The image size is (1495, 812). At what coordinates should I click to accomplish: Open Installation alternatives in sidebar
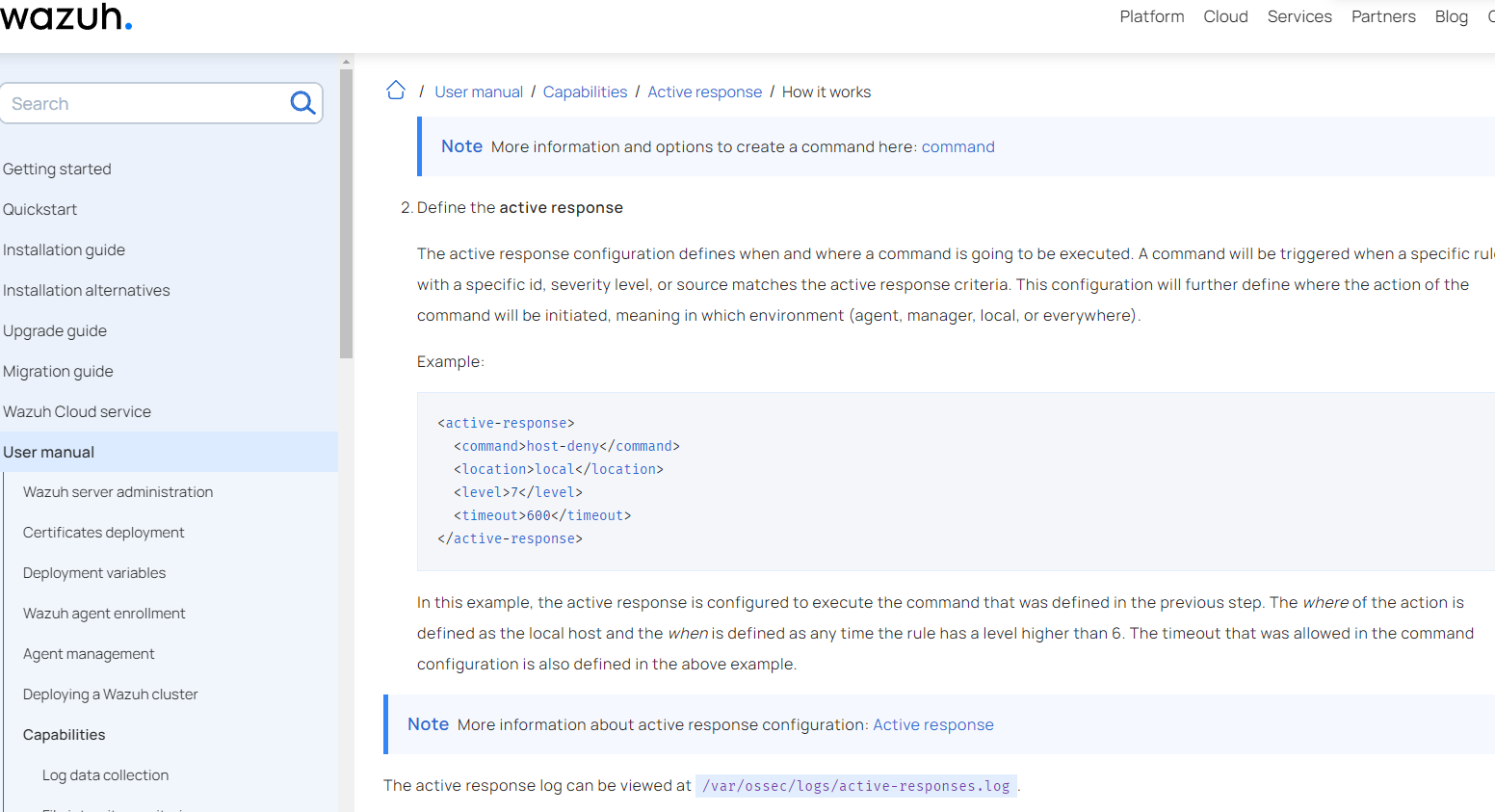86,290
